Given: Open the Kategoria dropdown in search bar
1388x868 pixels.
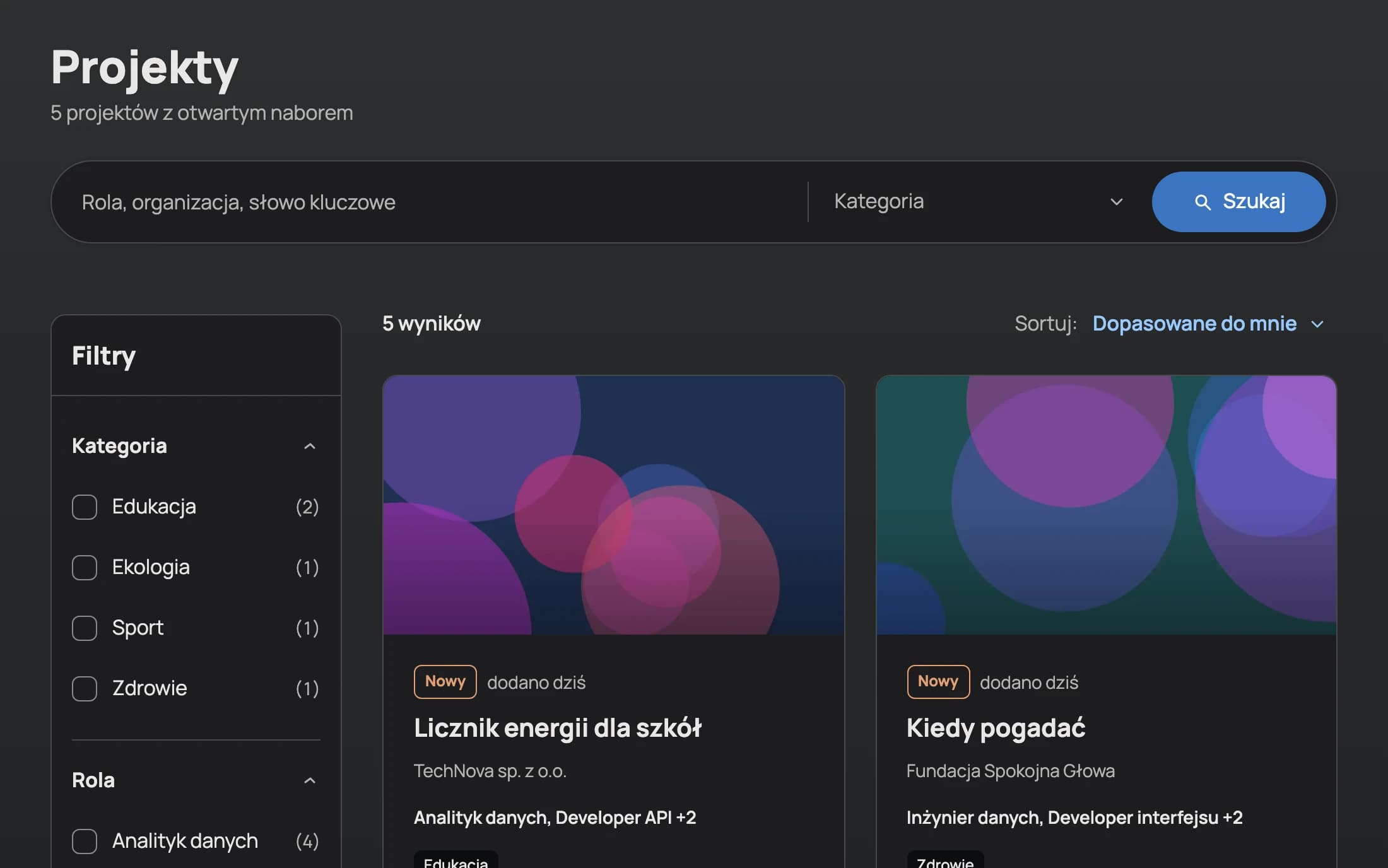Looking at the screenshot, I should pos(978,201).
